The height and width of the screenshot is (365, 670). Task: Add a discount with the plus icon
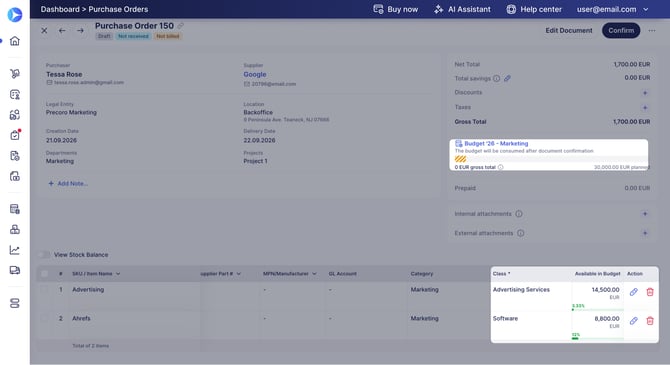click(645, 93)
